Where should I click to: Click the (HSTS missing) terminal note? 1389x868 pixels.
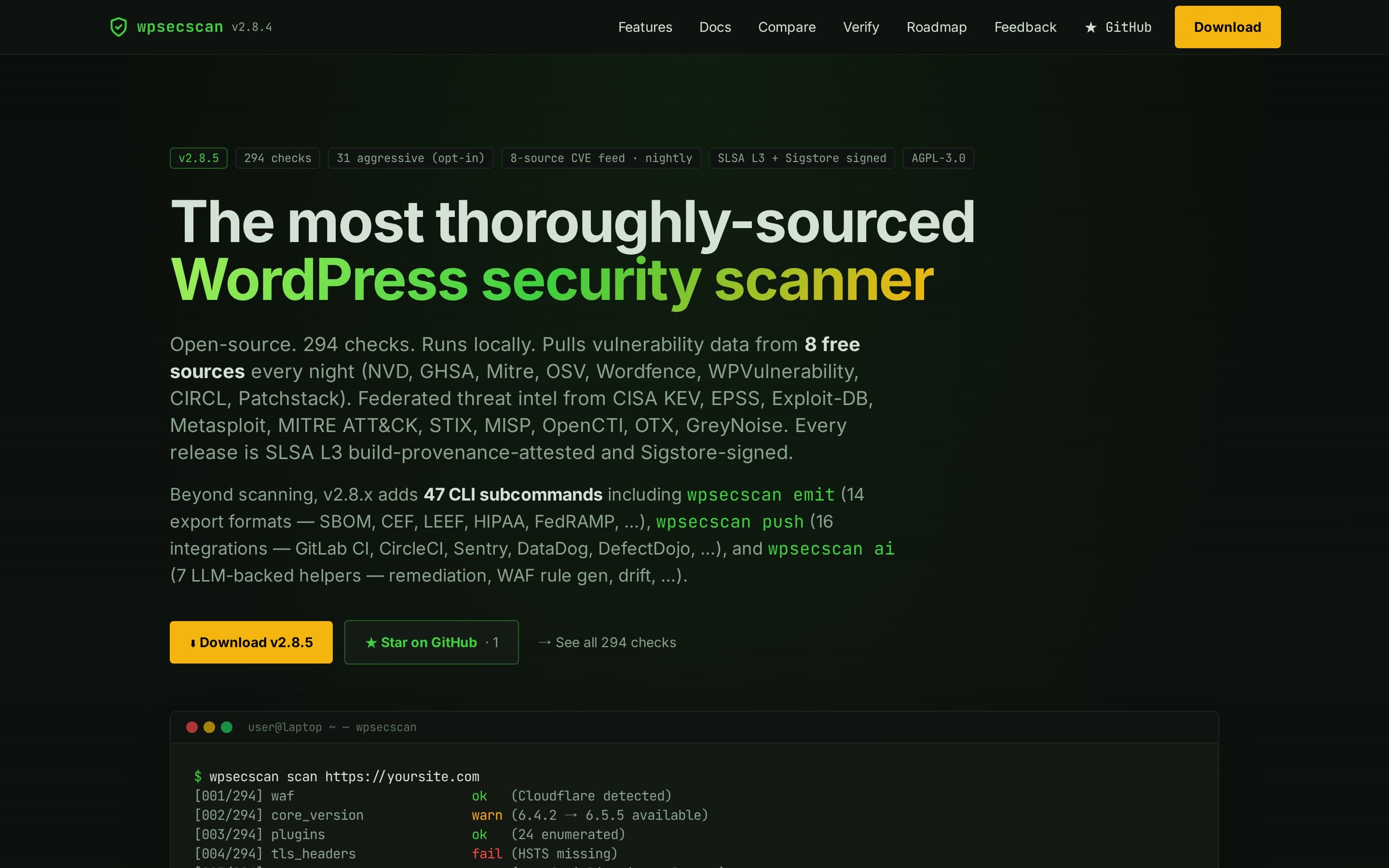pos(564,854)
